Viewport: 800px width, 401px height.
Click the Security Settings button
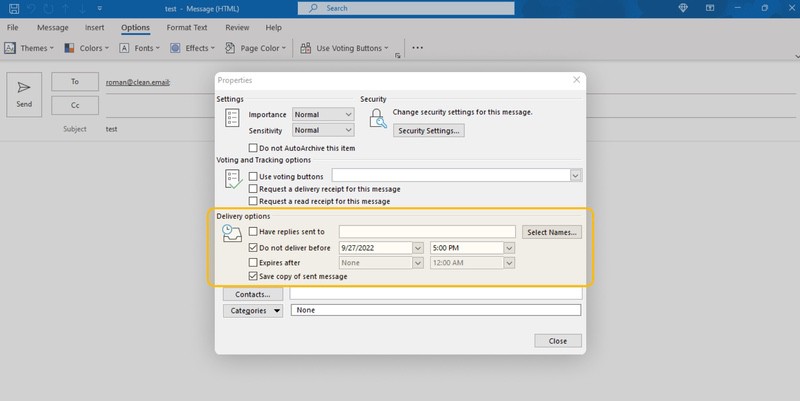pos(429,131)
